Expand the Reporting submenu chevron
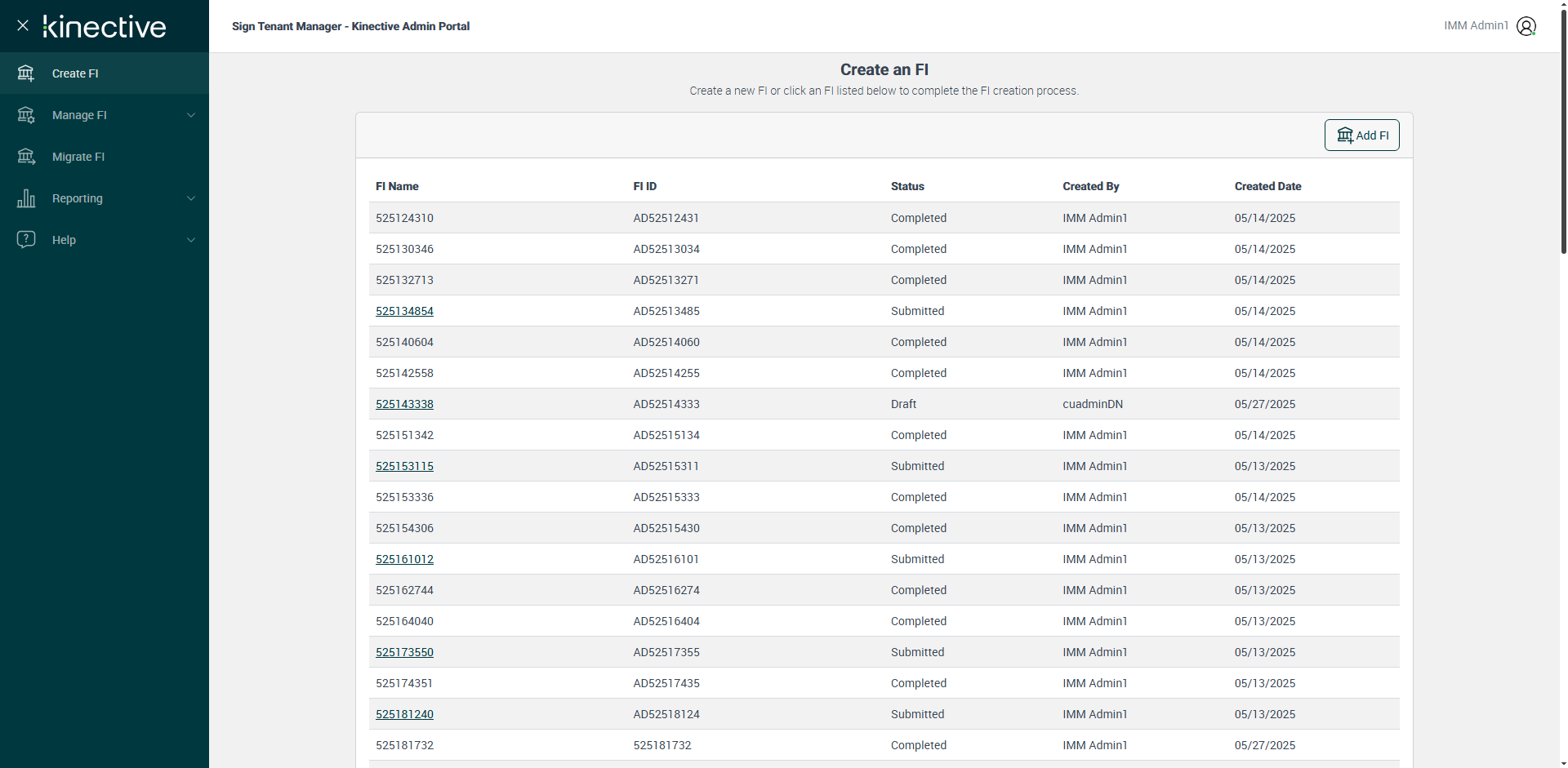 [x=191, y=198]
